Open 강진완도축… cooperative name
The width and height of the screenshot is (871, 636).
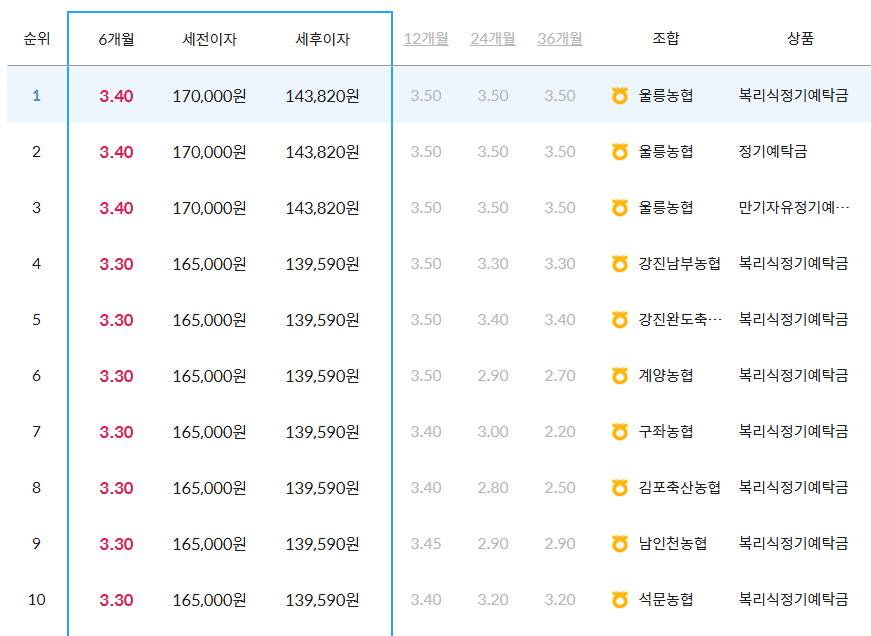tap(680, 319)
